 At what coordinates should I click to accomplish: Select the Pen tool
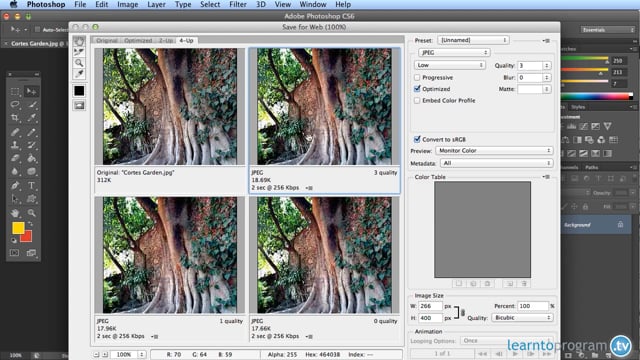(15, 185)
